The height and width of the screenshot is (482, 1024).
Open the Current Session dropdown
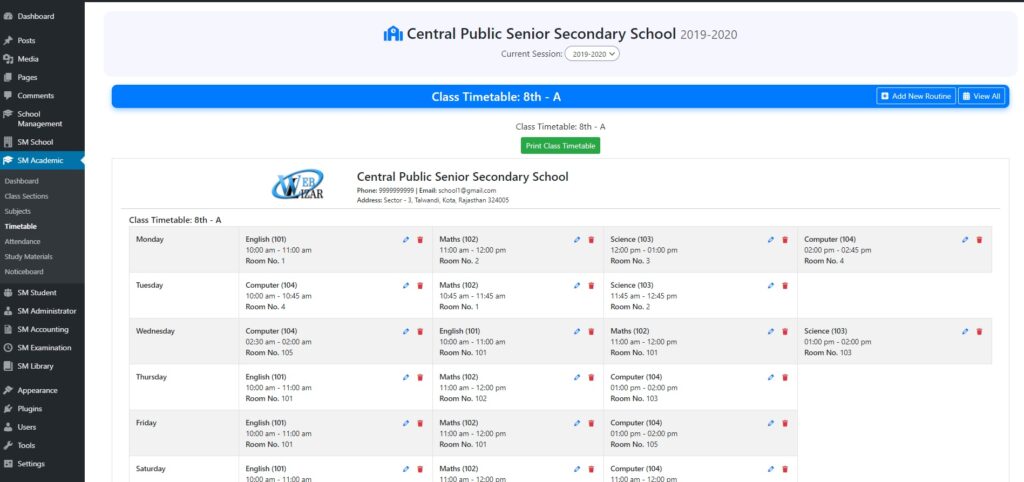click(592, 53)
